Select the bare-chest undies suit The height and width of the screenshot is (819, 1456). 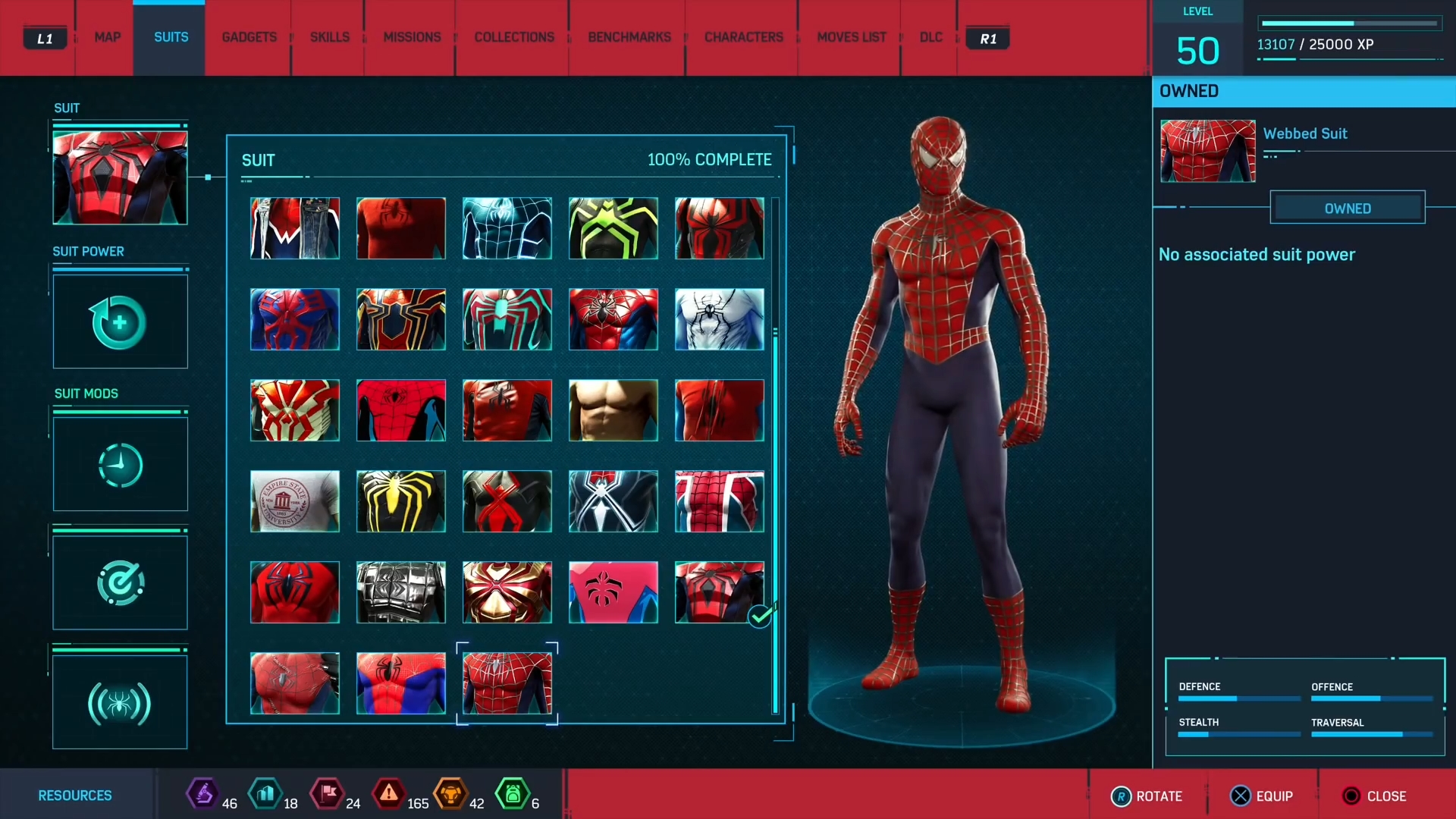point(613,410)
